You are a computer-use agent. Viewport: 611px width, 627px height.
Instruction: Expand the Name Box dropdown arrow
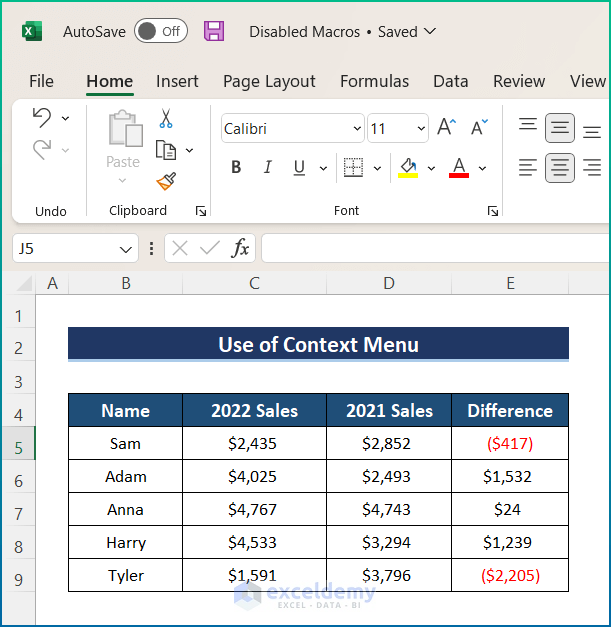[x=126, y=249]
